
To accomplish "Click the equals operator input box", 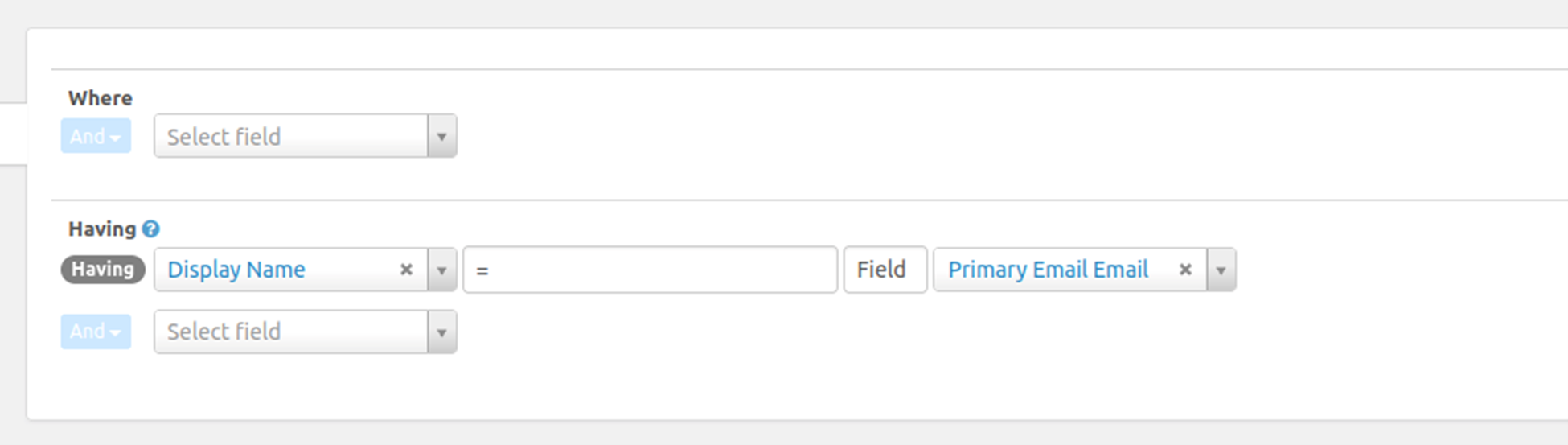I will [650, 270].
